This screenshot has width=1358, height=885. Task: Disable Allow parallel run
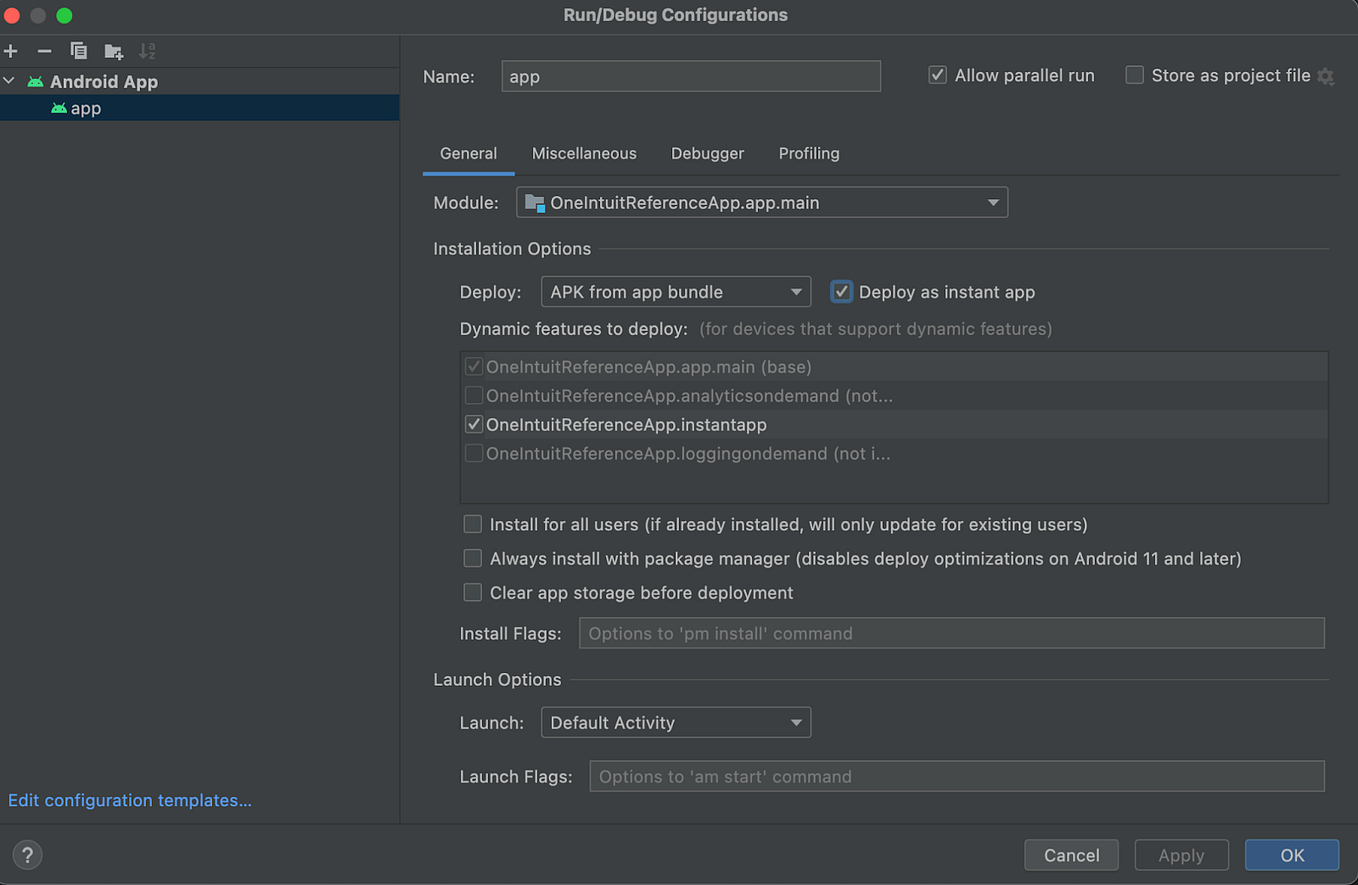[x=937, y=74]
